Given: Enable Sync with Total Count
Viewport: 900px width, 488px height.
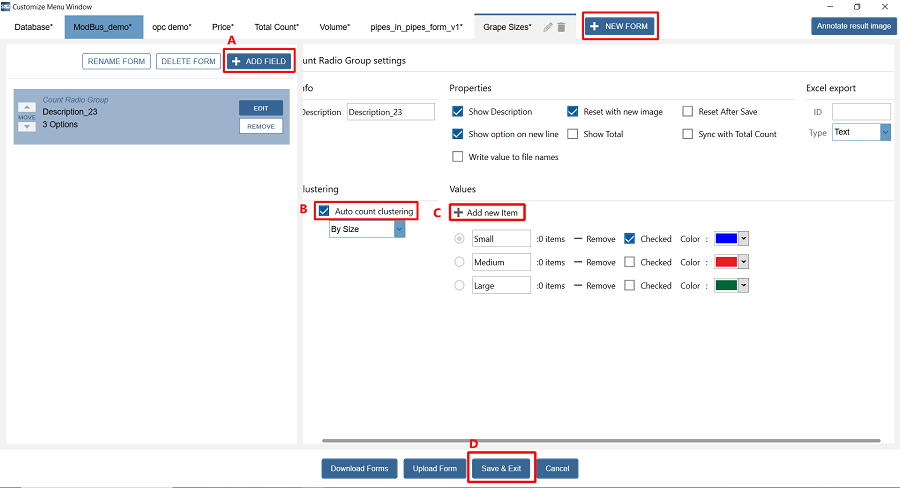Looking at the screenshot, I should (x=688, y=134).
